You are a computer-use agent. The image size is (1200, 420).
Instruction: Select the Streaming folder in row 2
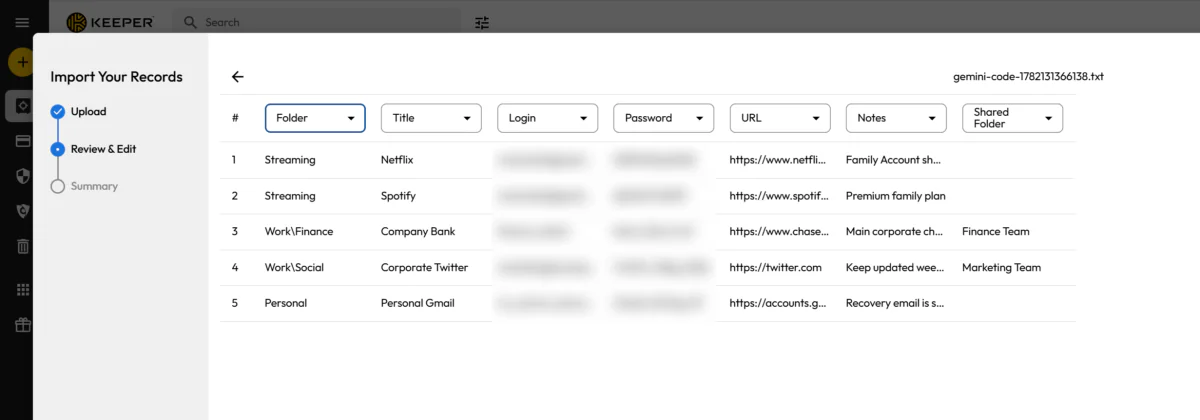(x=290, y=196)
